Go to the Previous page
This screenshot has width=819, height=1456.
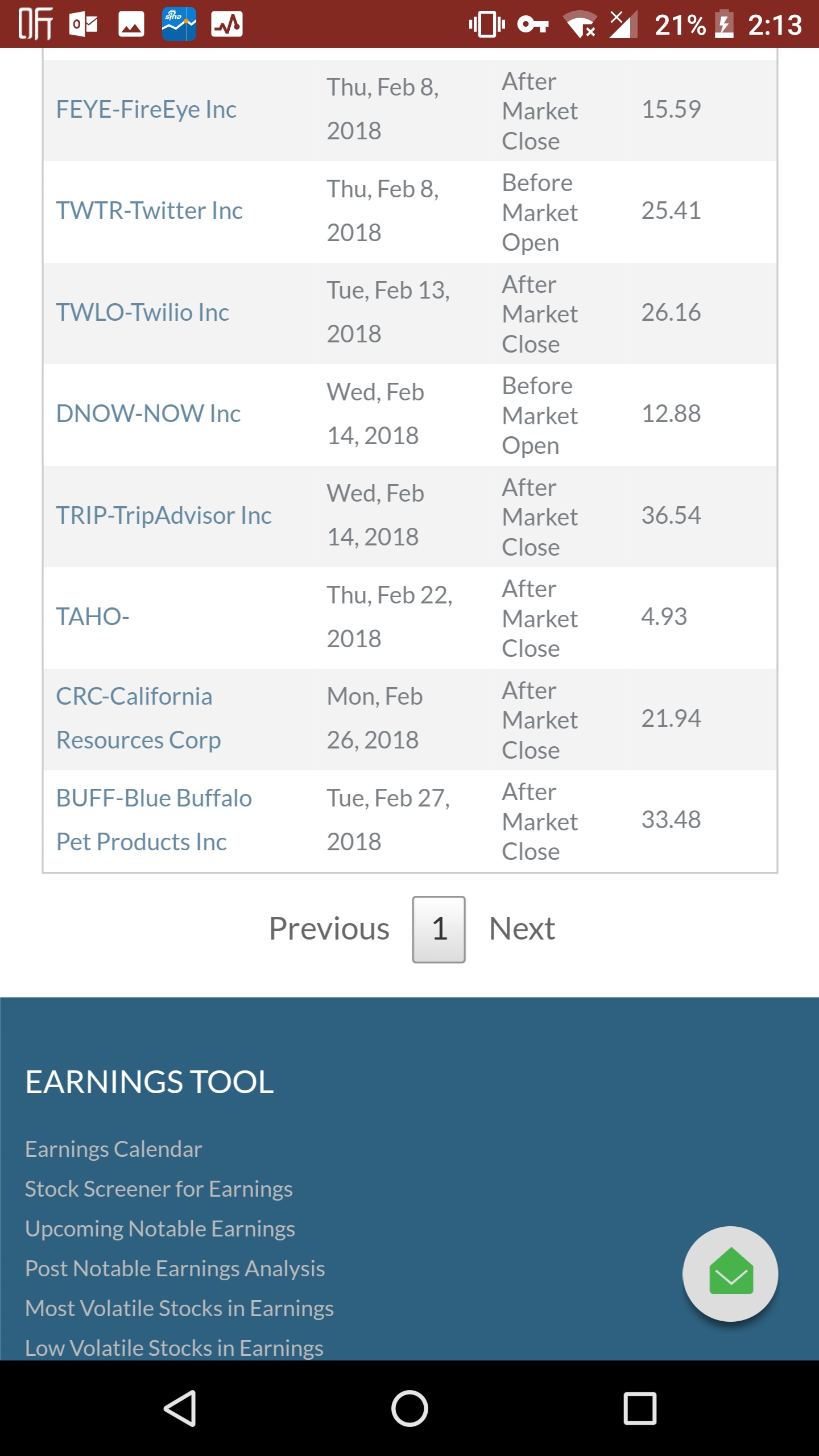click(329, 929)
